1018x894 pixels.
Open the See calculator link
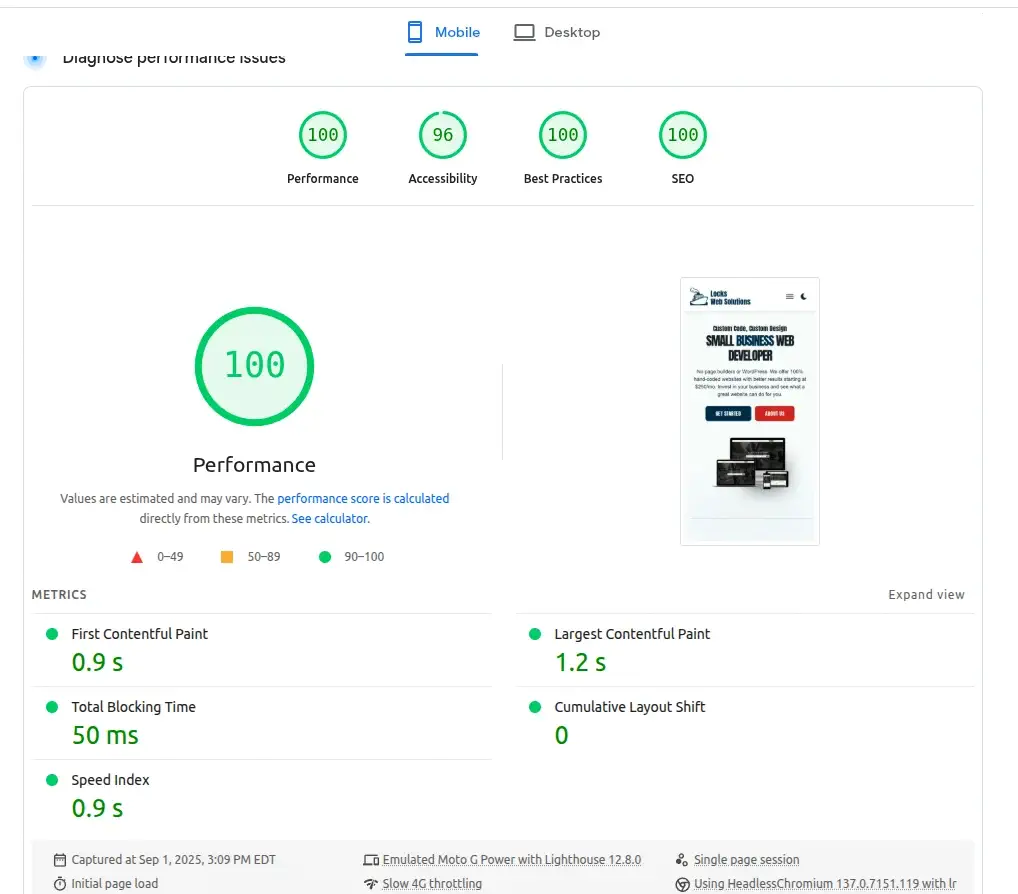click(330, 518)
